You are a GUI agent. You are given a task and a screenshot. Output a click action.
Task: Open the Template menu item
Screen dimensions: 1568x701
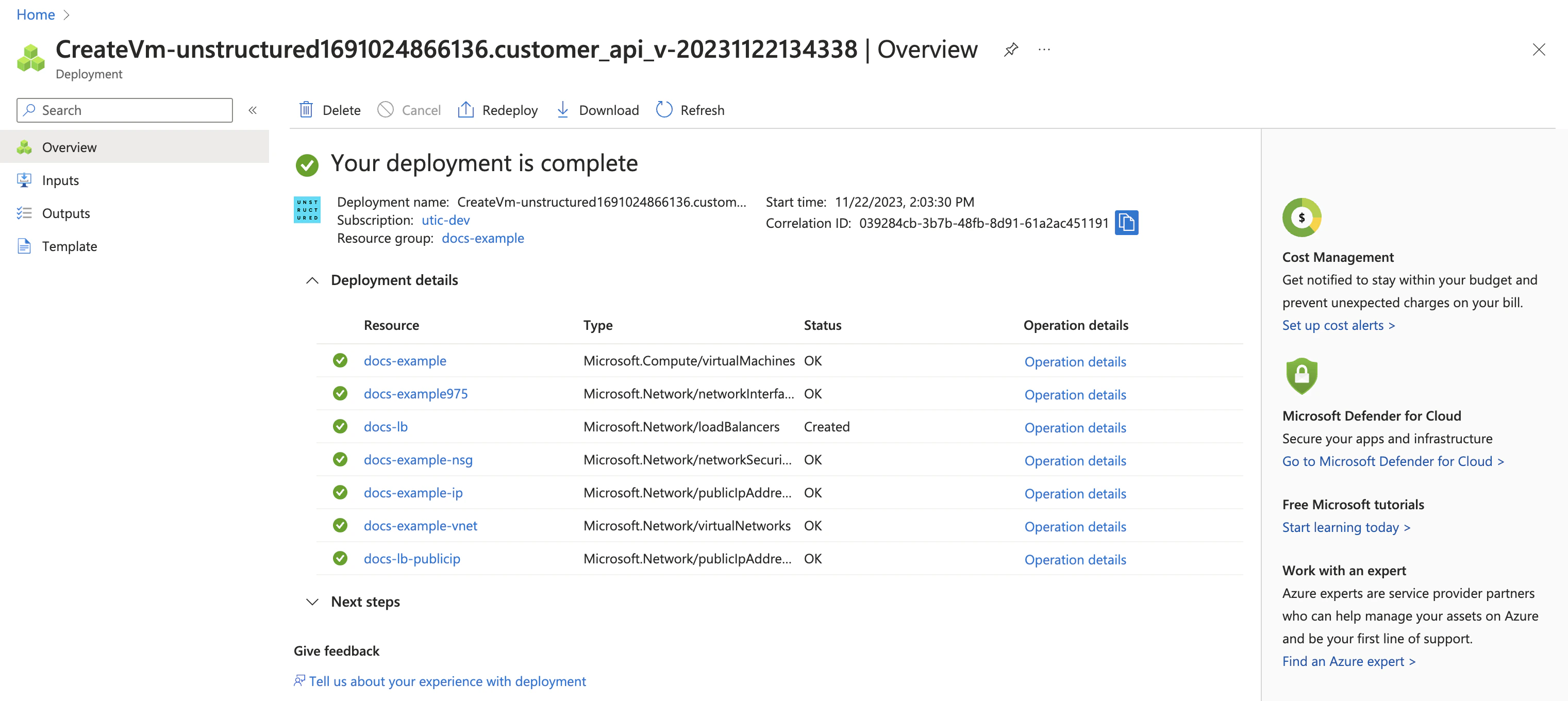point(70,246)
